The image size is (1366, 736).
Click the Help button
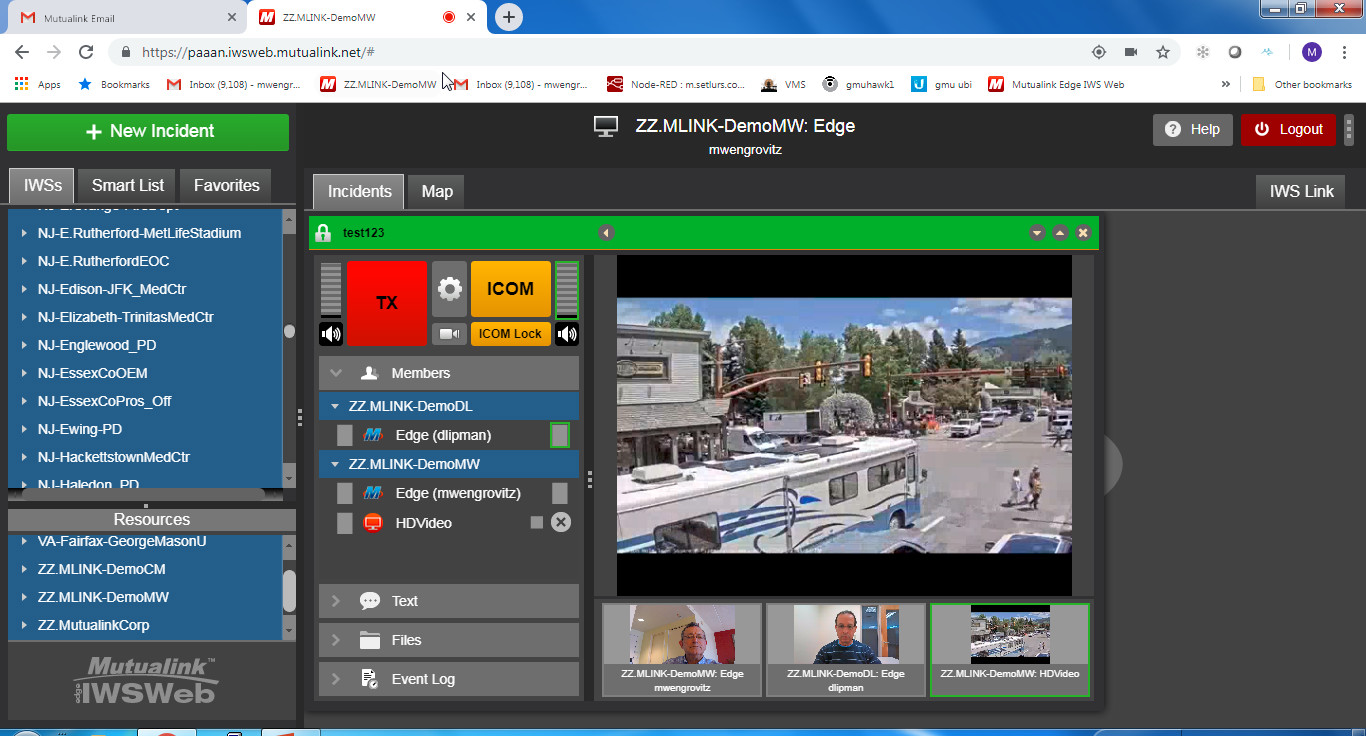click(1193, 129)
